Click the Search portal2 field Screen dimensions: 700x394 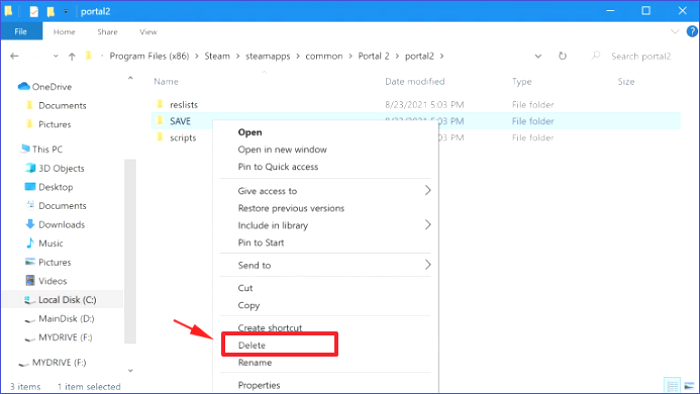[641, 56]
